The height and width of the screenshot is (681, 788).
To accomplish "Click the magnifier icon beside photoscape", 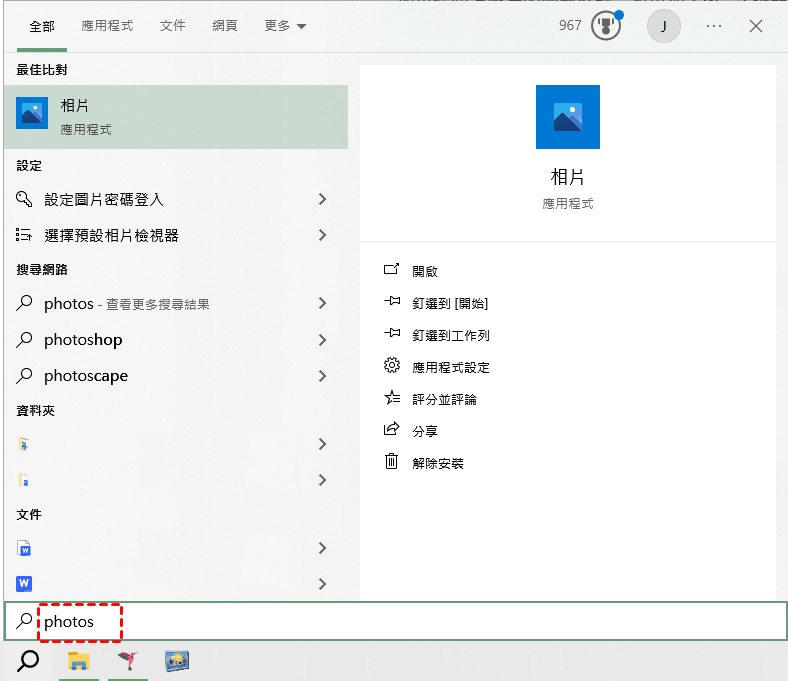I will (x=24, y=375).
